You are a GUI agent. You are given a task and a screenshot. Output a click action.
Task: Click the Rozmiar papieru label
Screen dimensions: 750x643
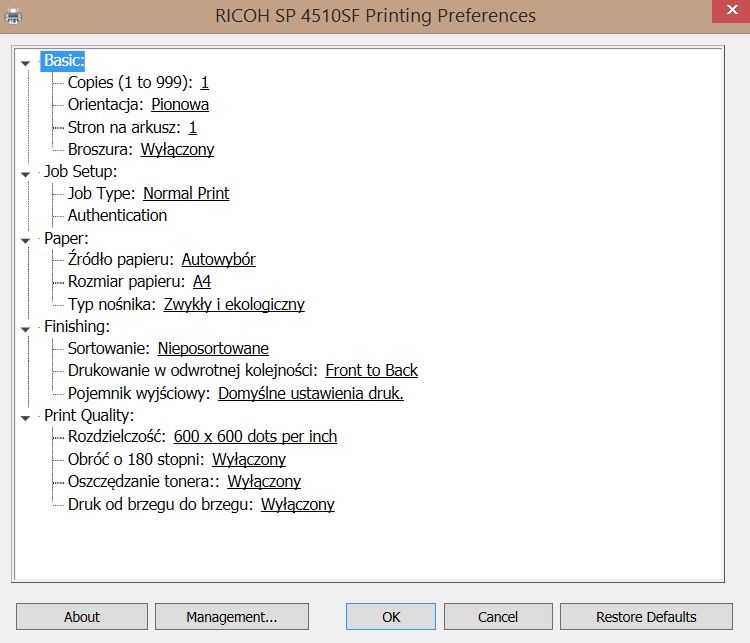pos(126,281)
